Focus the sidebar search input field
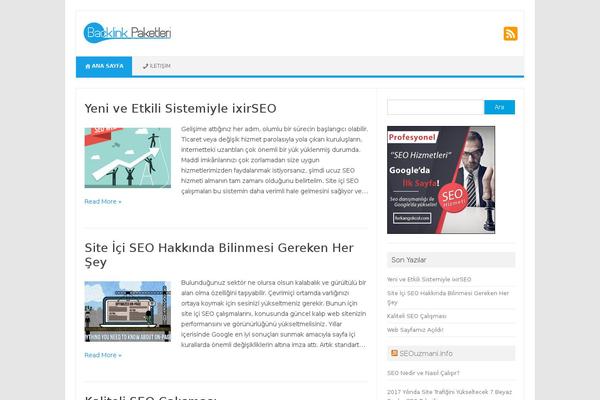Screen dimensions: 600x400 (435, 107)
